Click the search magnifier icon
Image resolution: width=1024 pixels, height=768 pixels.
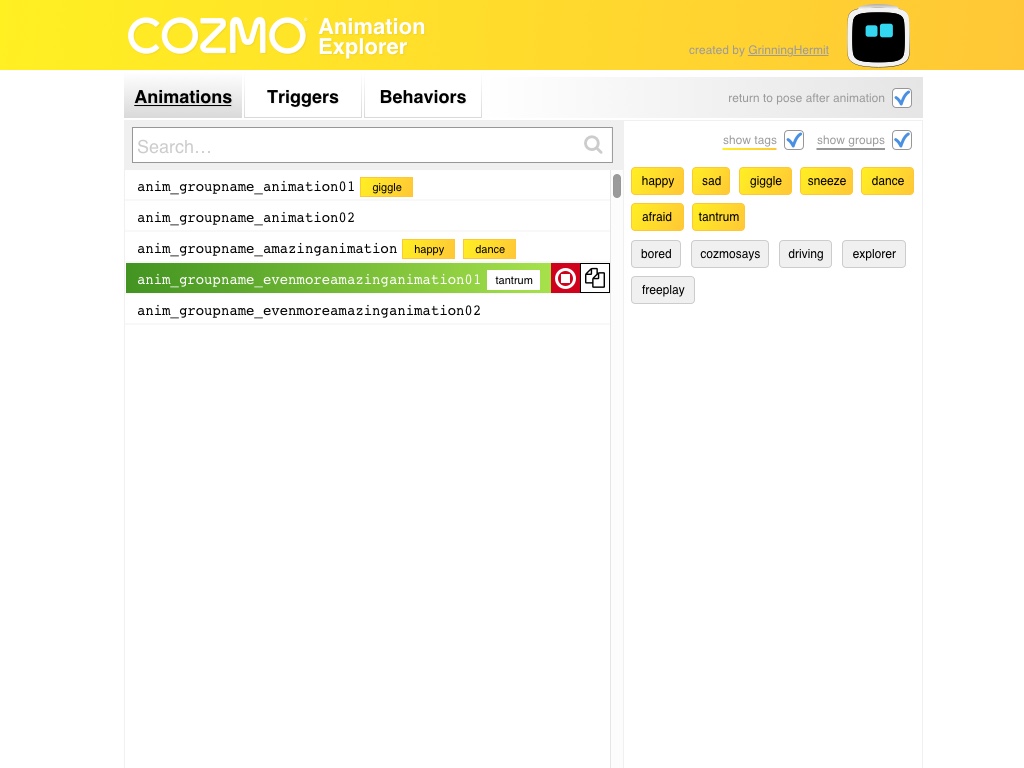tap(593, 146)
